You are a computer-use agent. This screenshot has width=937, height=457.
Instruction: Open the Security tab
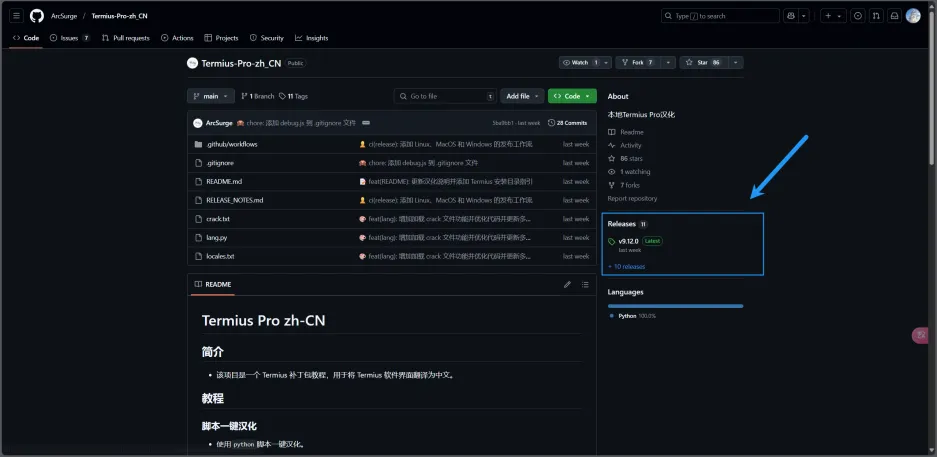[x=267, y=38]
